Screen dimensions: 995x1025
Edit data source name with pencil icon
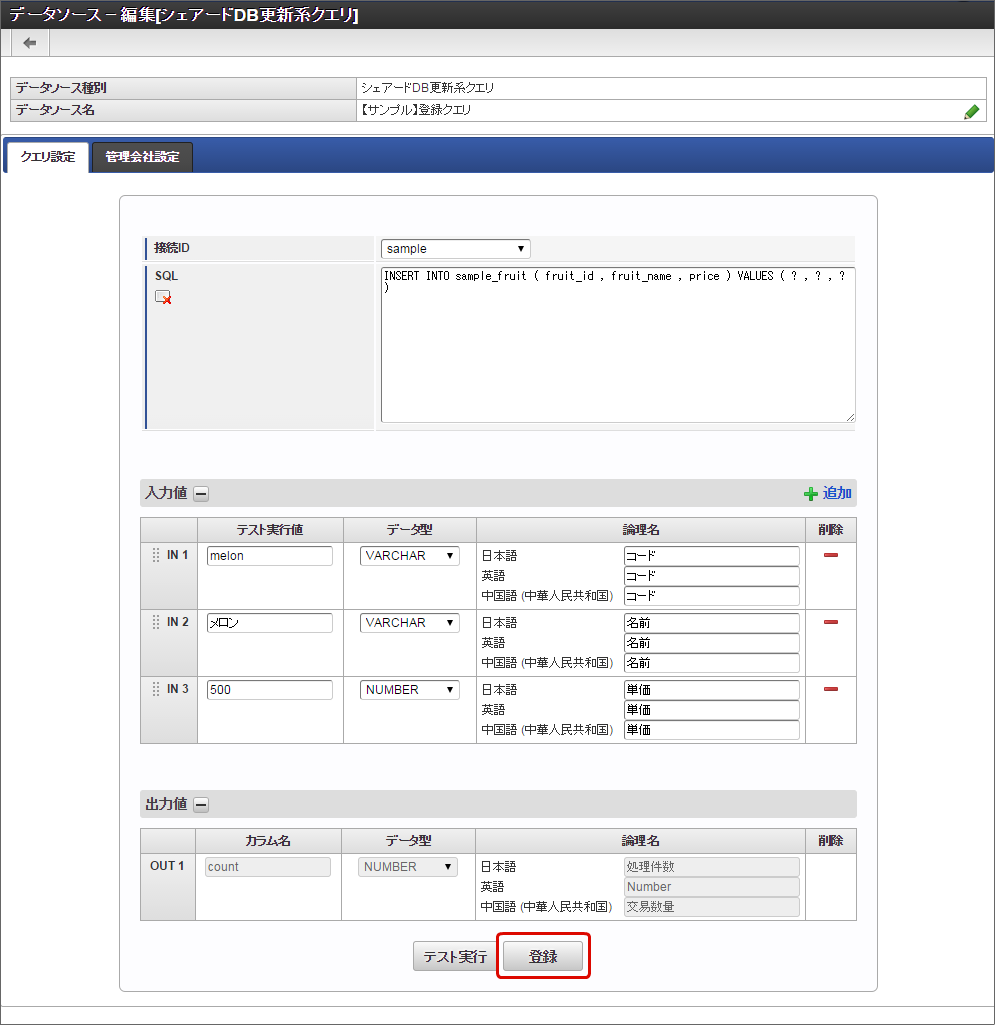click(971, 112)
